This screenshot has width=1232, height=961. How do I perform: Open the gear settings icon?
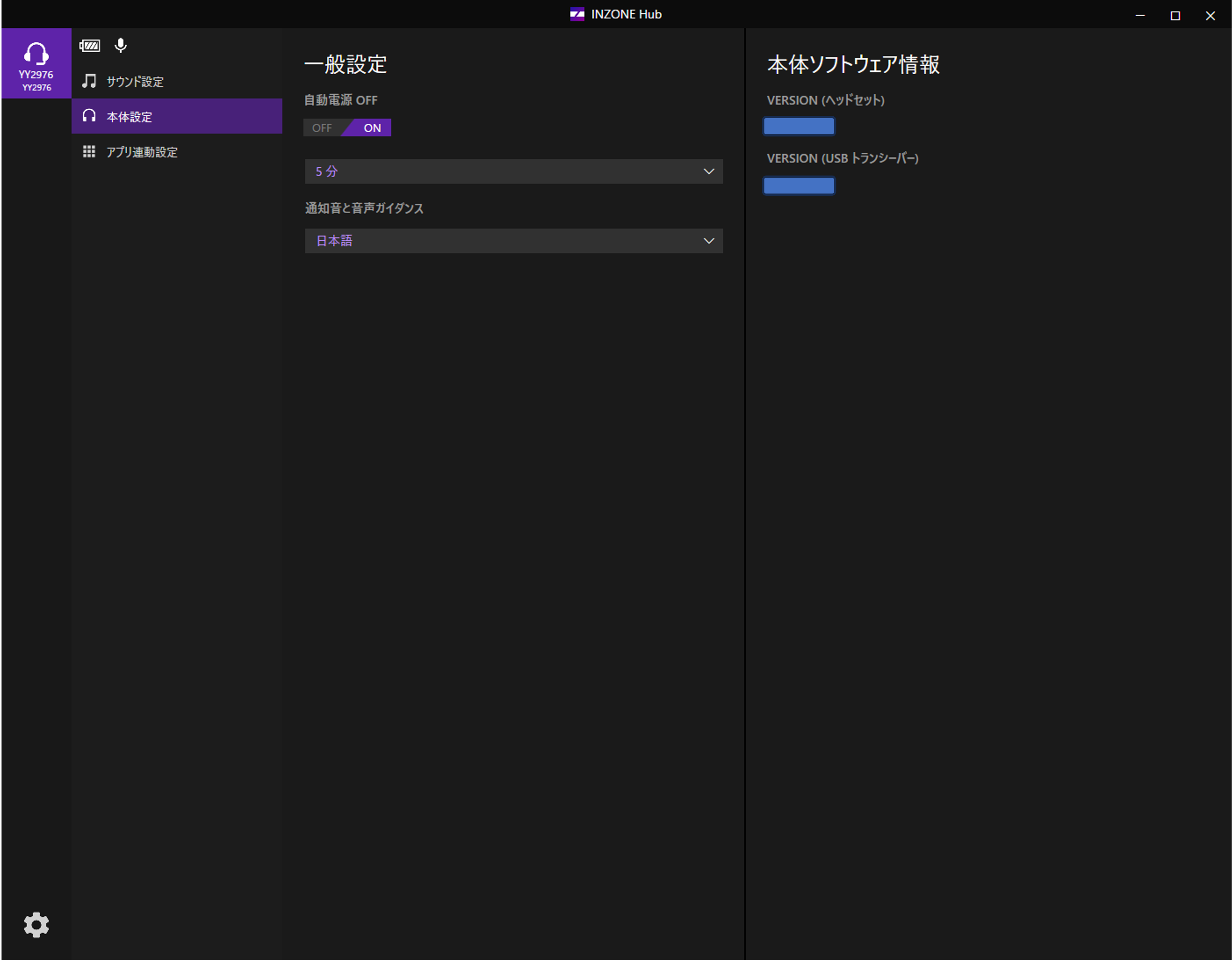tap(36, 925)
